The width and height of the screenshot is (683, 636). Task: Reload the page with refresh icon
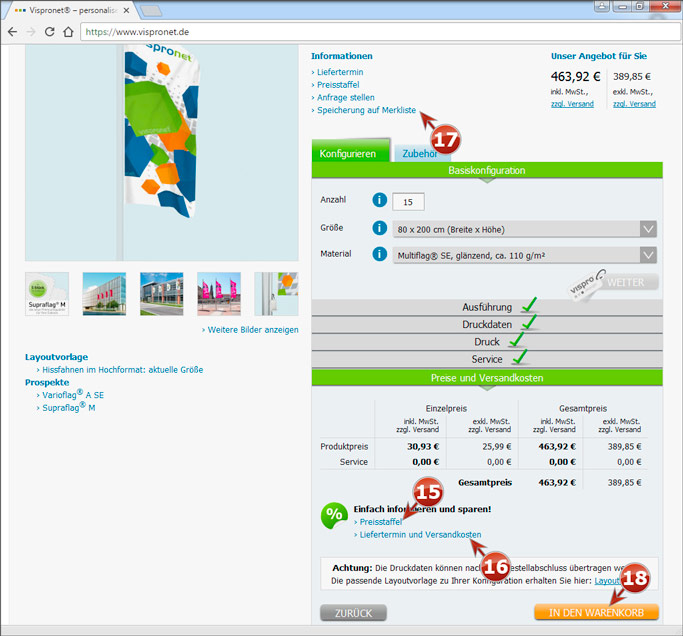pos(50,32)
